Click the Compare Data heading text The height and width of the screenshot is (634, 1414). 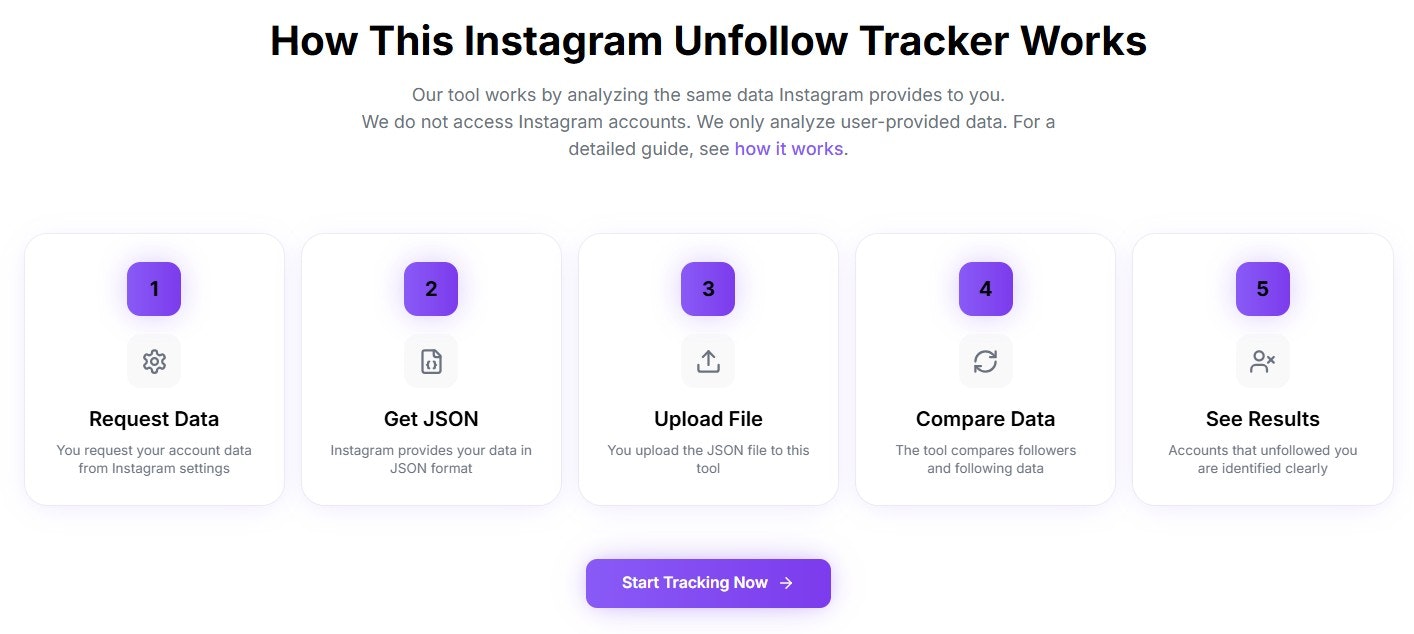pos(985,419)
